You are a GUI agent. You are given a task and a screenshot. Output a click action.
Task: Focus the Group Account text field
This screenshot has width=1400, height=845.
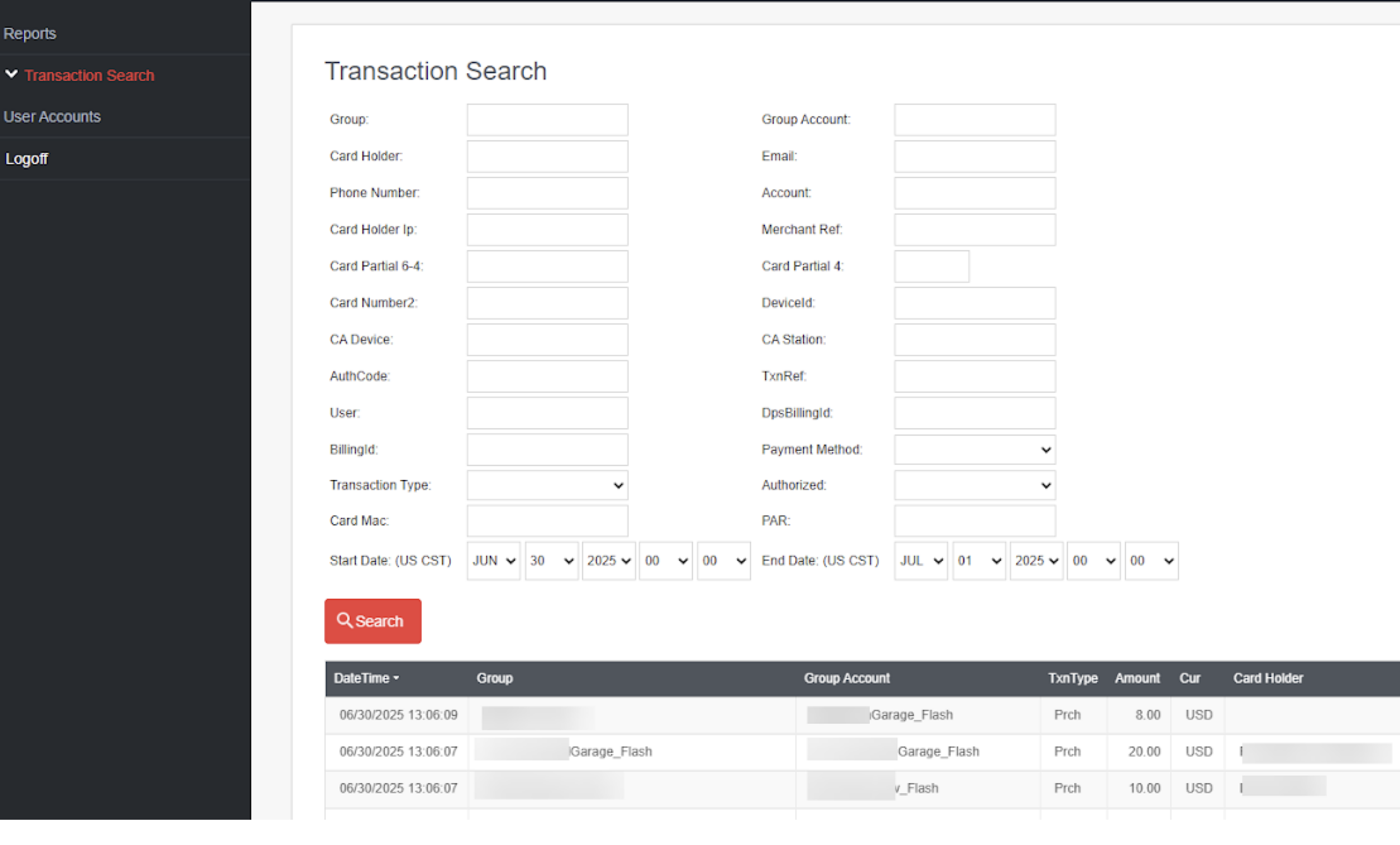click(974, 119)
